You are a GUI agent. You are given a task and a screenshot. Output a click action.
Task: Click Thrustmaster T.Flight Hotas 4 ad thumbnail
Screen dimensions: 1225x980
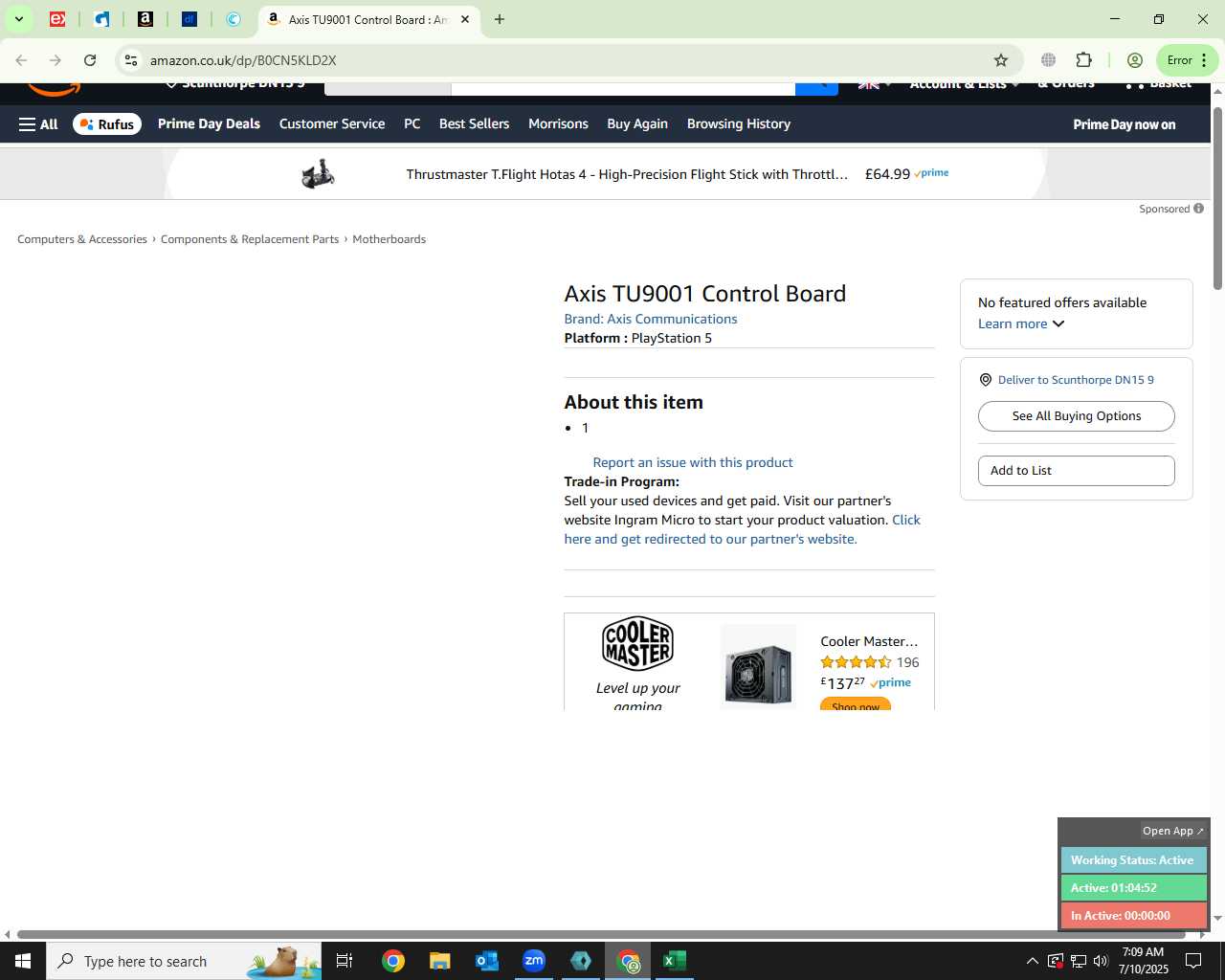click(318, 174)
